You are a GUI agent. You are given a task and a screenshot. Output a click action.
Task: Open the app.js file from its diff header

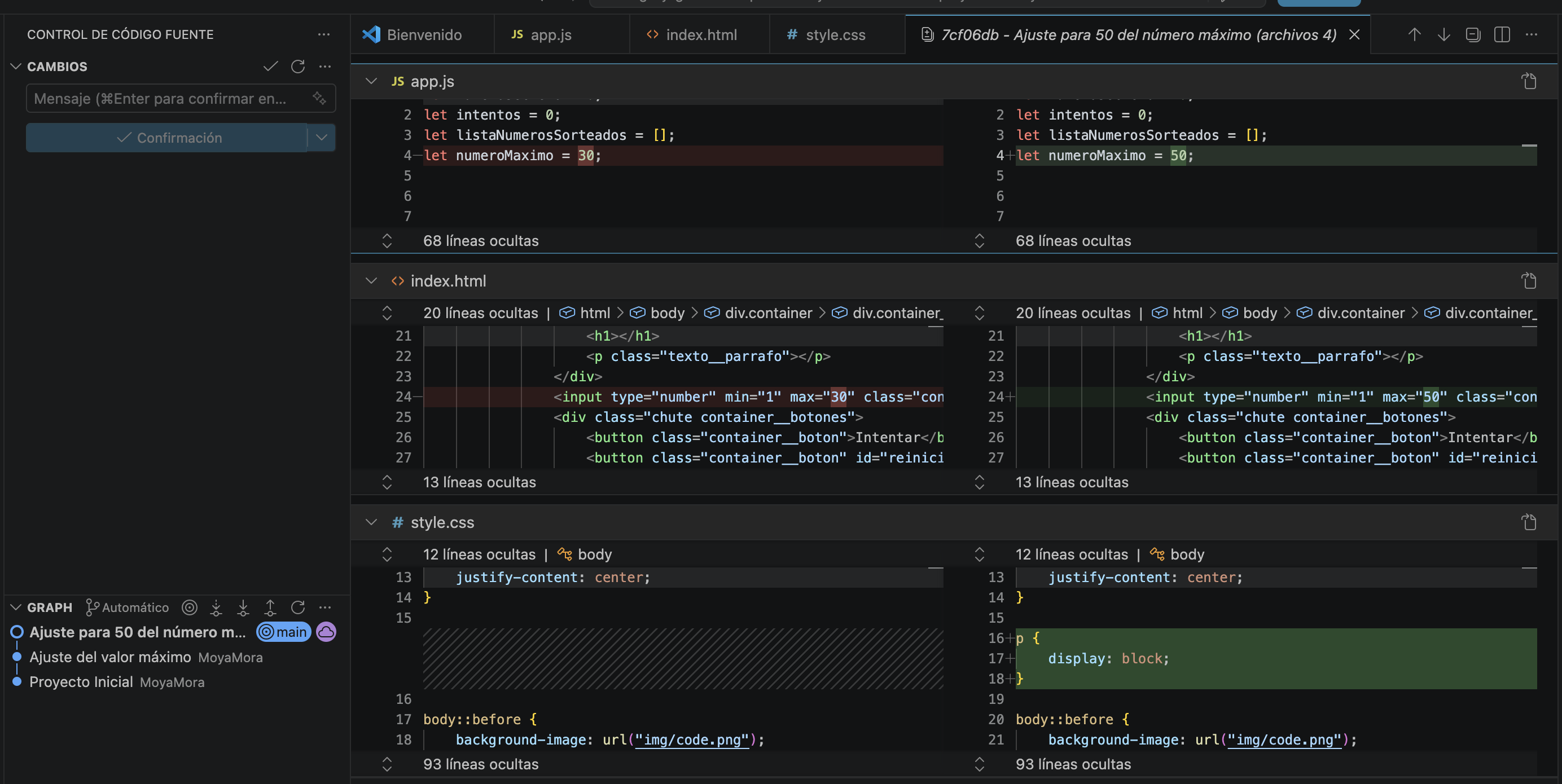pyautogui.click(x=1529, y=81)
